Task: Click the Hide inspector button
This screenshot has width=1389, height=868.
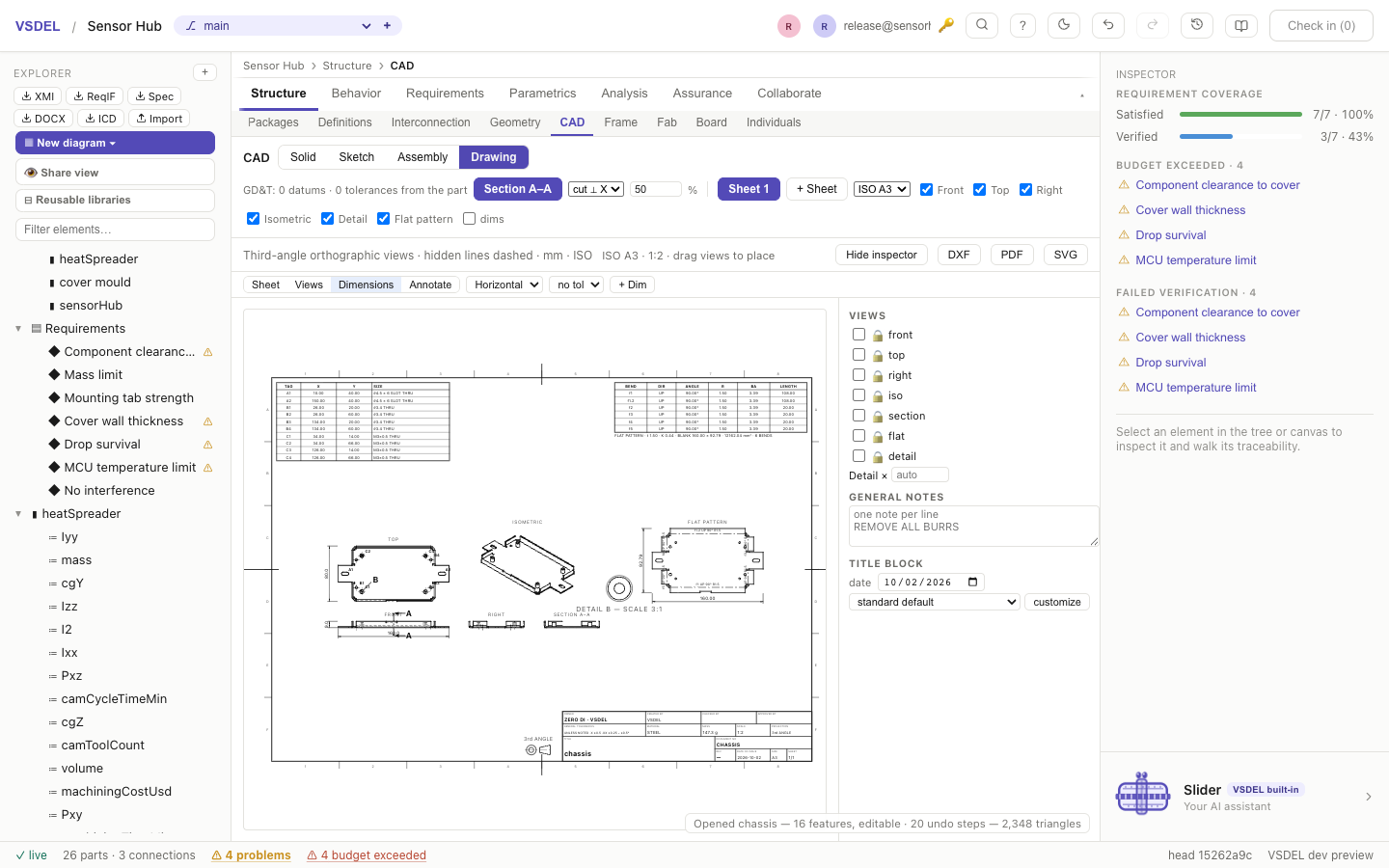Action: point(882,255)
